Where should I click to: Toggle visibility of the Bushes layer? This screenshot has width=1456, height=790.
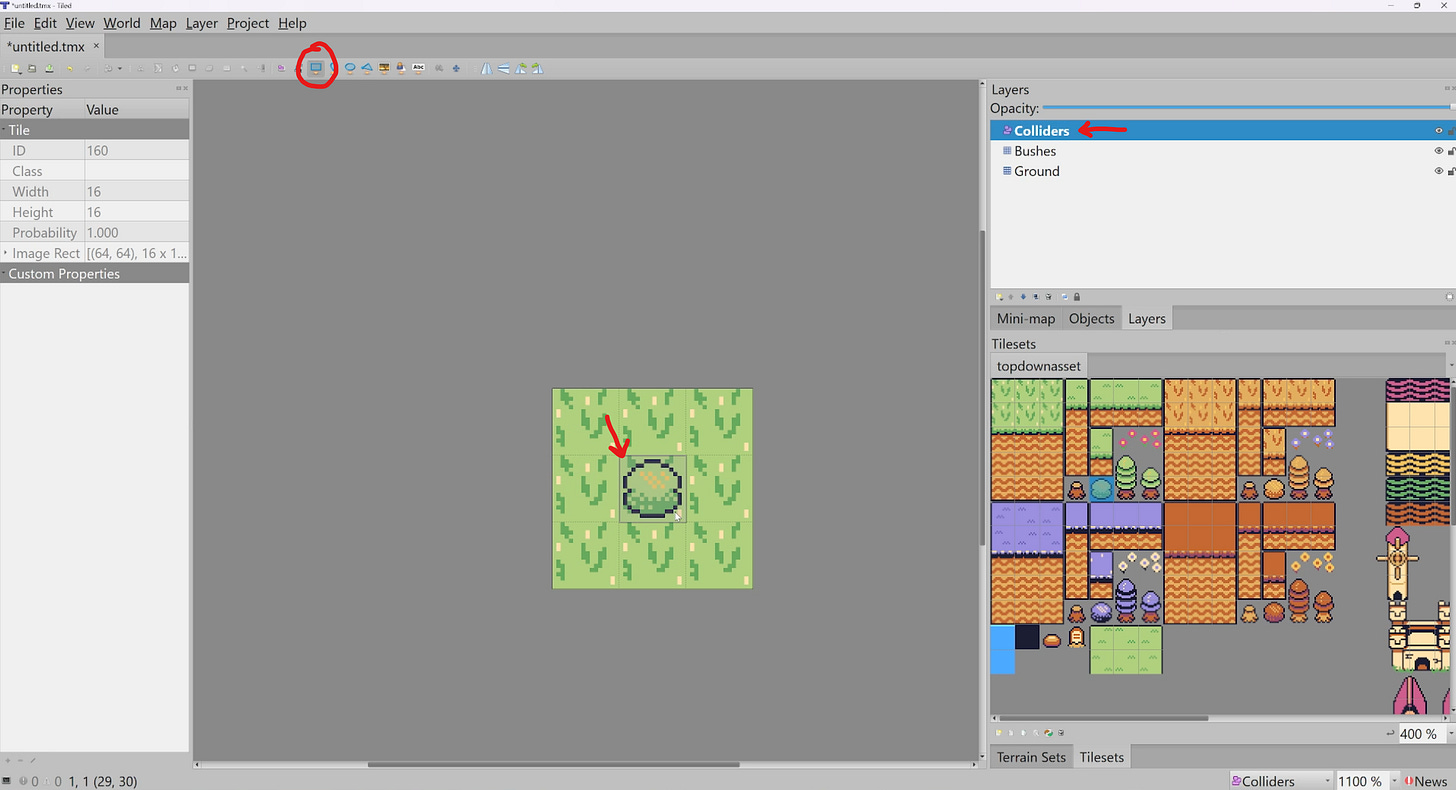(x=1439, y=151)
